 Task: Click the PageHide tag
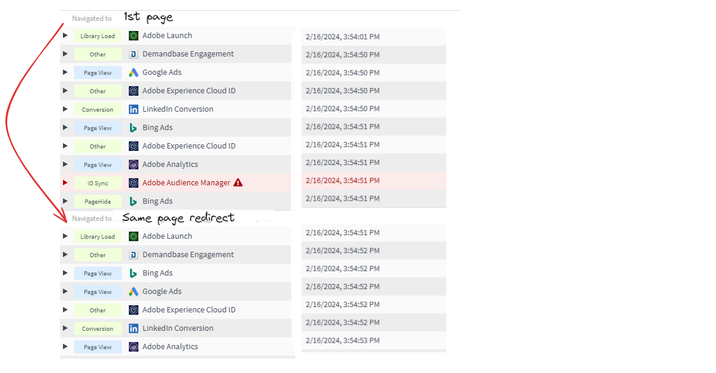98,201
